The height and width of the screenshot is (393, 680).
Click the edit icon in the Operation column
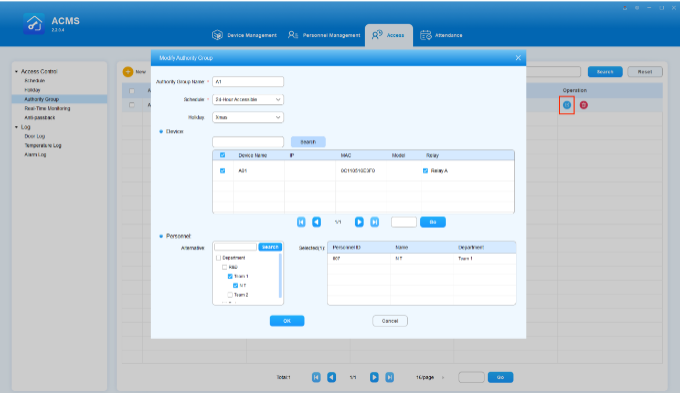pyautogui.click(x=566, y=105)
